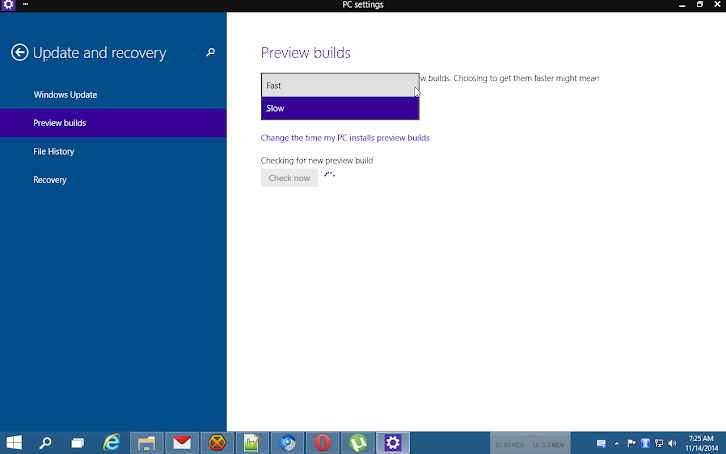Launch Opera from taskbar
726x454 pixels.
point(323,443)
